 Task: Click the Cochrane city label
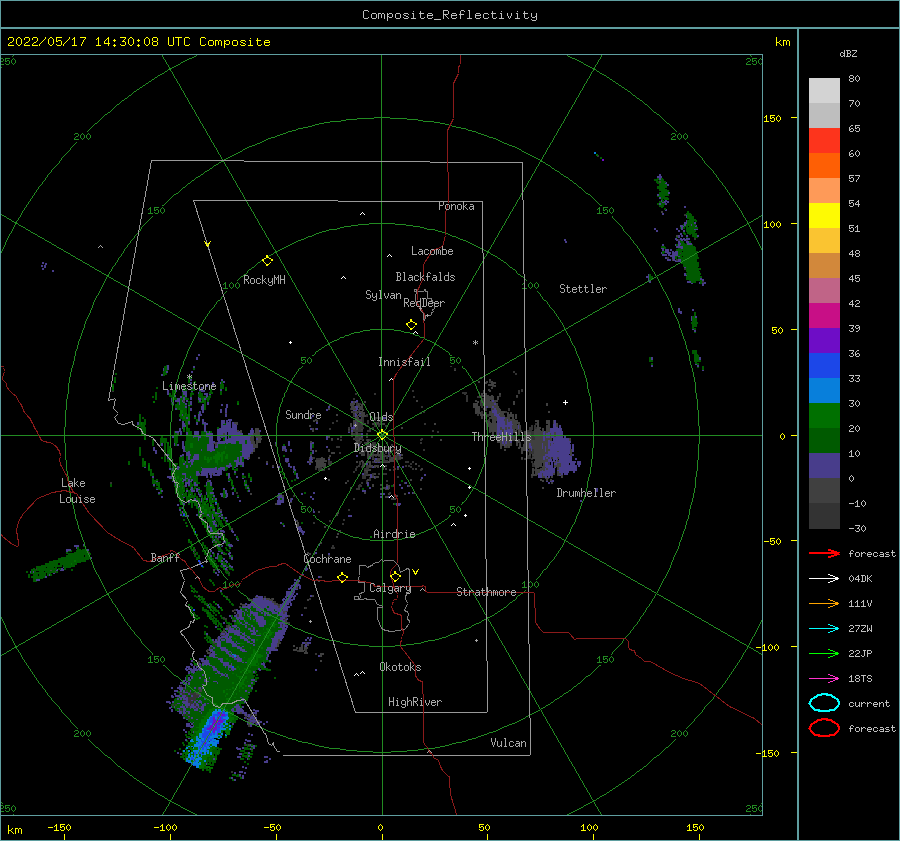[327, 559]
